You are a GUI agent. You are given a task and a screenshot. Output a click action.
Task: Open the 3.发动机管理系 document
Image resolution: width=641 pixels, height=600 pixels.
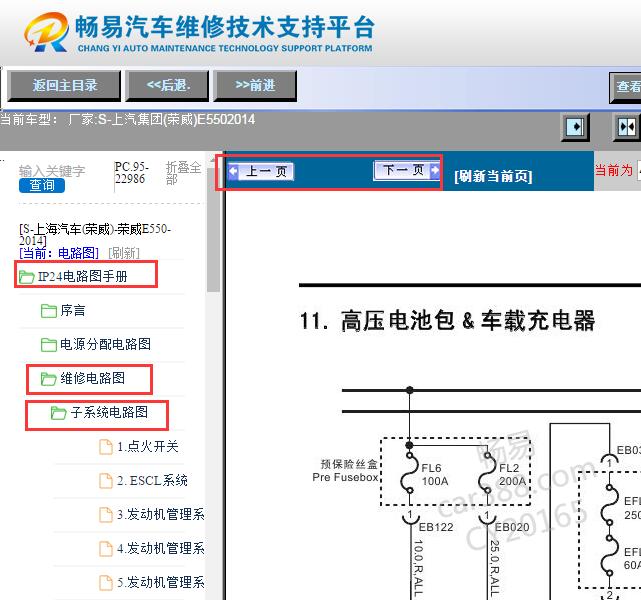click(161, 514)
